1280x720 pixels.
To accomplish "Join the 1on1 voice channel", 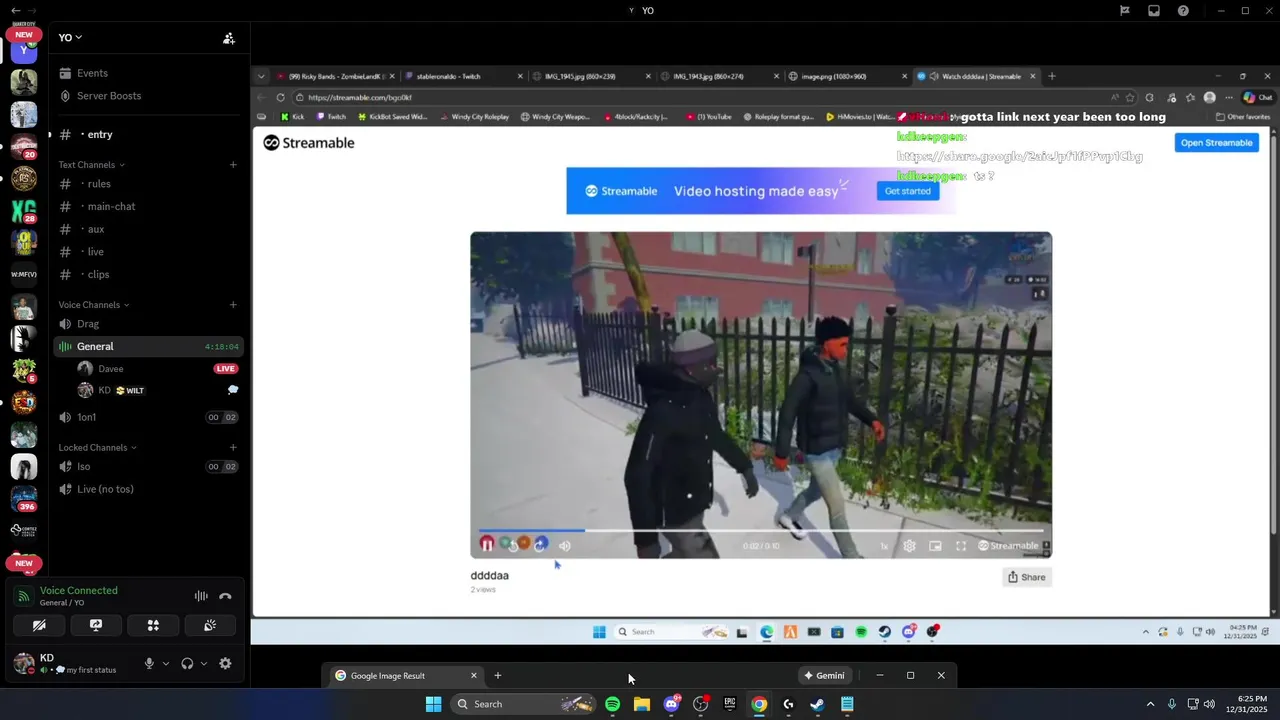I will coord(148,417).
